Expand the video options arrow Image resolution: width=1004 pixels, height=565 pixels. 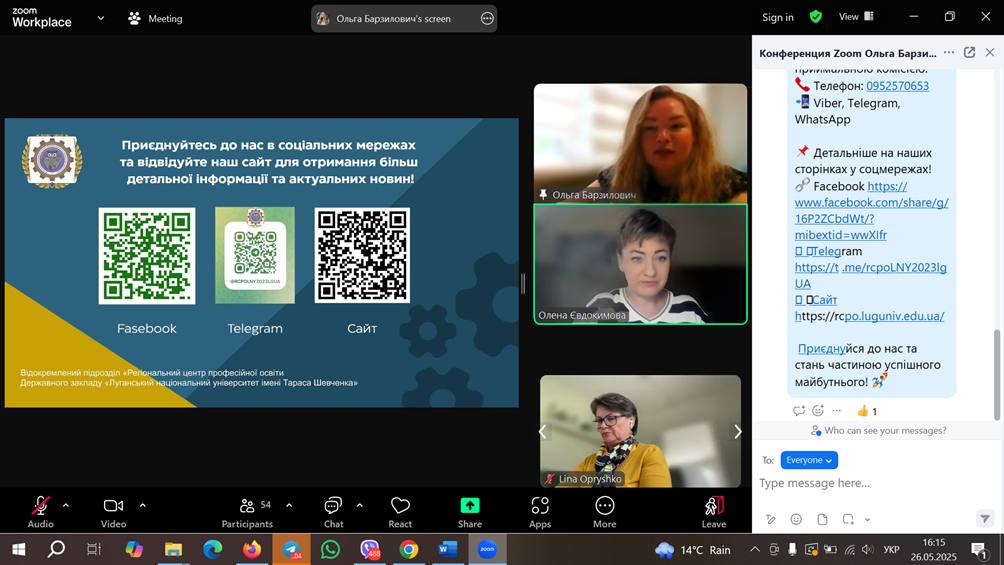142,505
